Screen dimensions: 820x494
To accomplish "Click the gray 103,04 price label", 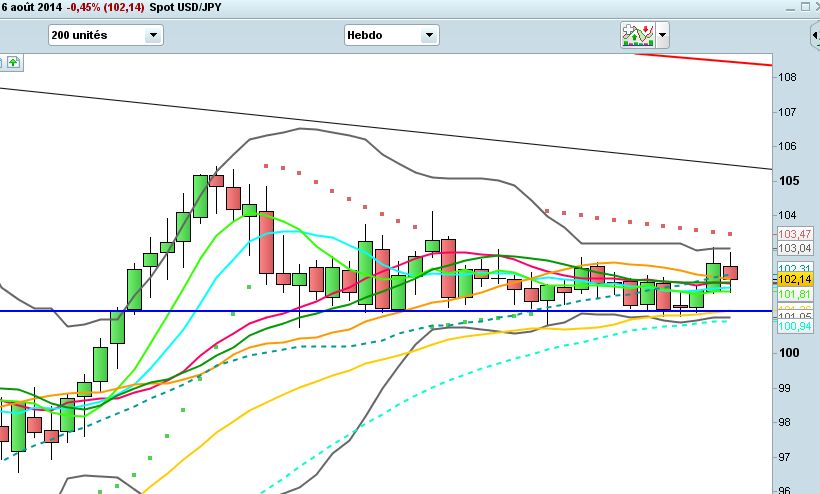I will [x=795, y=248].
